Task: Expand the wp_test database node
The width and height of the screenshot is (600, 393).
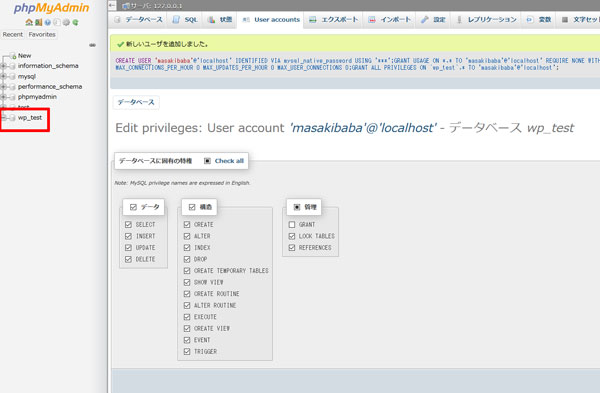Action: [x=3, y=118]
